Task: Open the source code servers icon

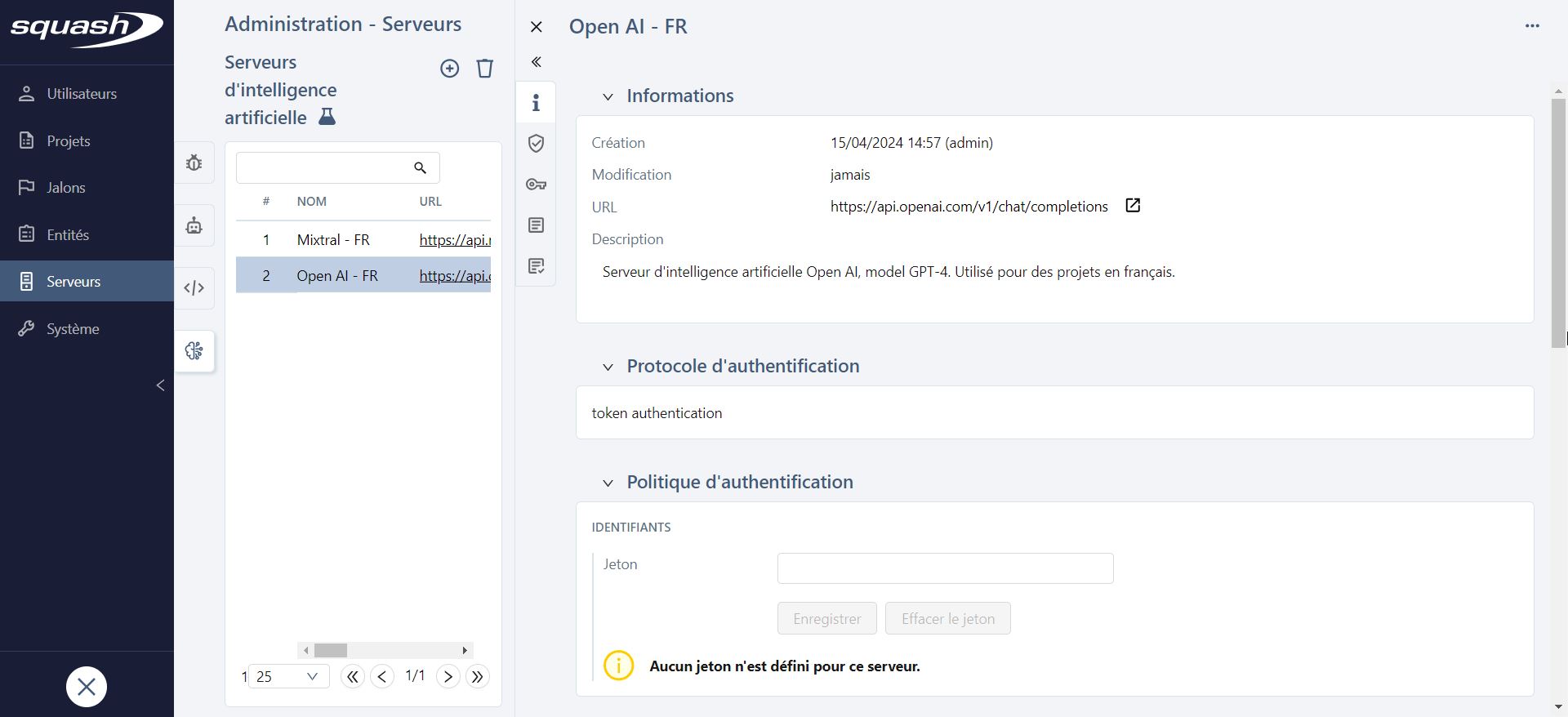Action: point(194,288)
